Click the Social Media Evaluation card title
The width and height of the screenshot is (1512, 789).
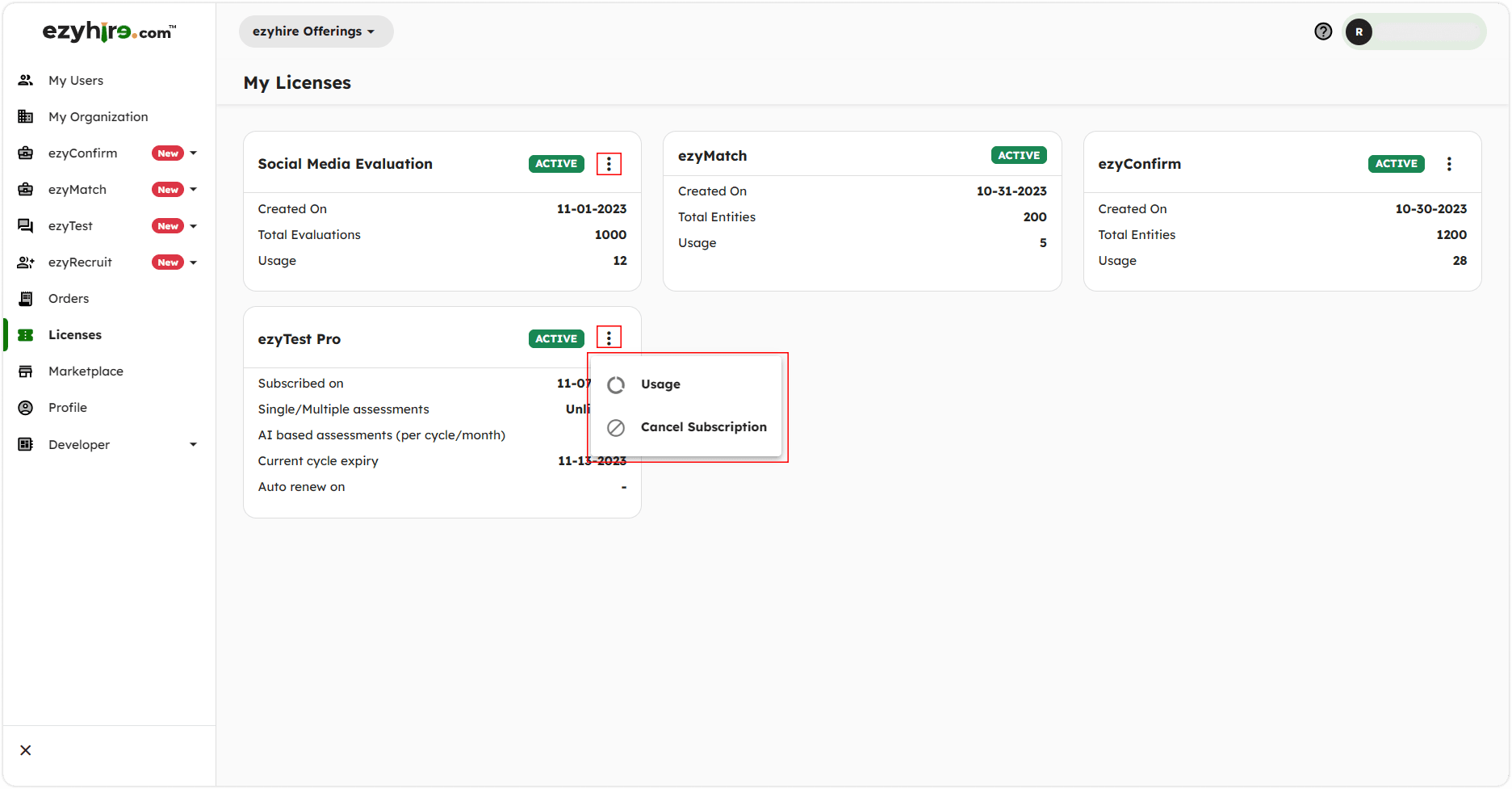click(x=345, y=163)
